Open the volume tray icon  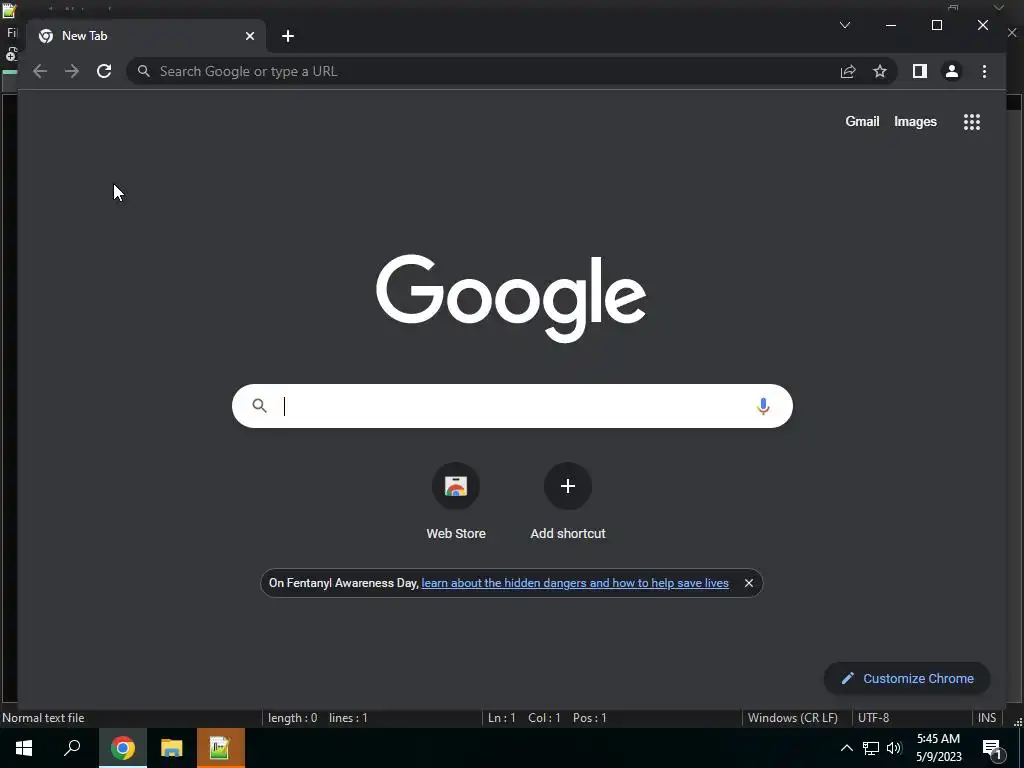894,748
